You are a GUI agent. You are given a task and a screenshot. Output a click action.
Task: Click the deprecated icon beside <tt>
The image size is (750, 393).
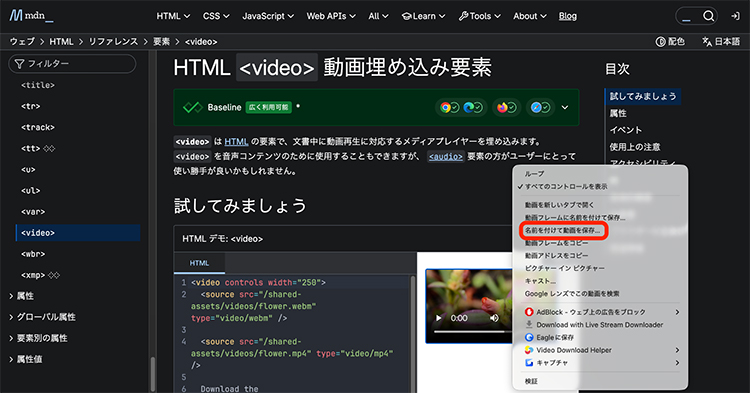pos(49,149)
